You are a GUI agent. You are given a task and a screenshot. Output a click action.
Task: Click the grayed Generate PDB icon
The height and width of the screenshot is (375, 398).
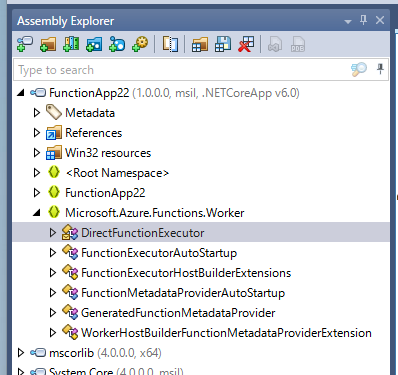[x=298, y=44]
